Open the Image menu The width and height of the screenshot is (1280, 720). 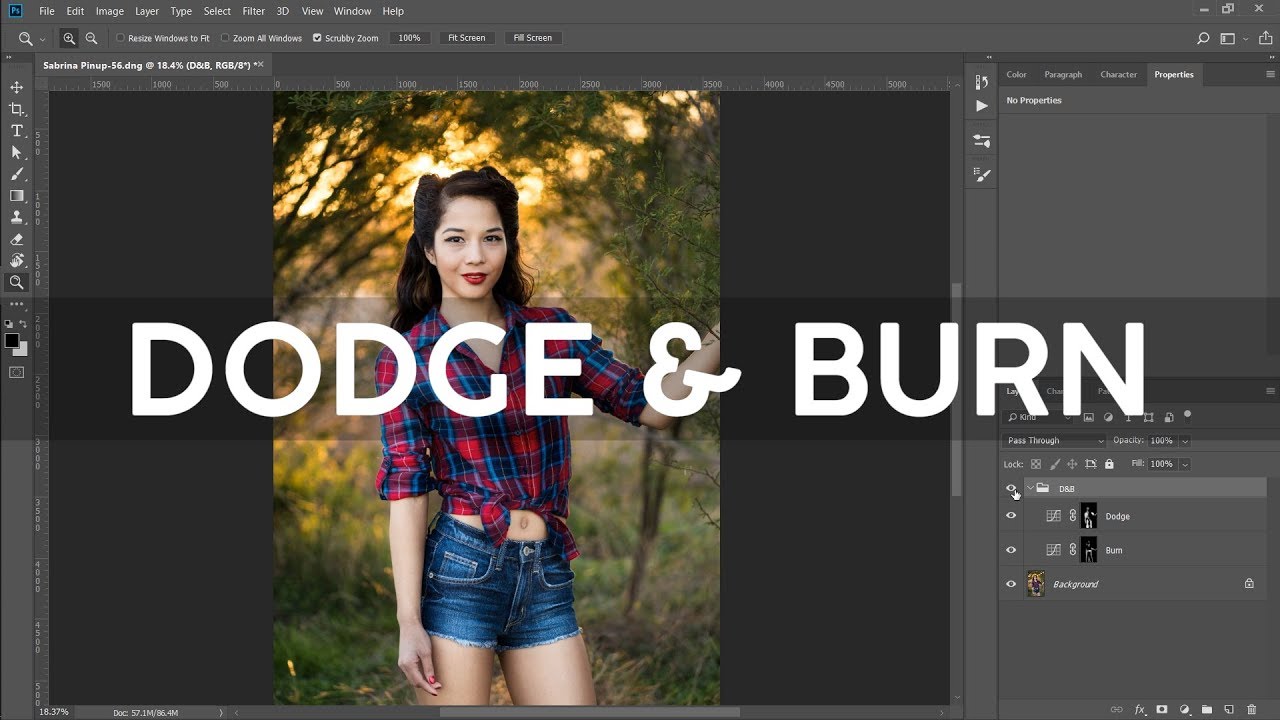pyautogui.click(x=110, y=11)
